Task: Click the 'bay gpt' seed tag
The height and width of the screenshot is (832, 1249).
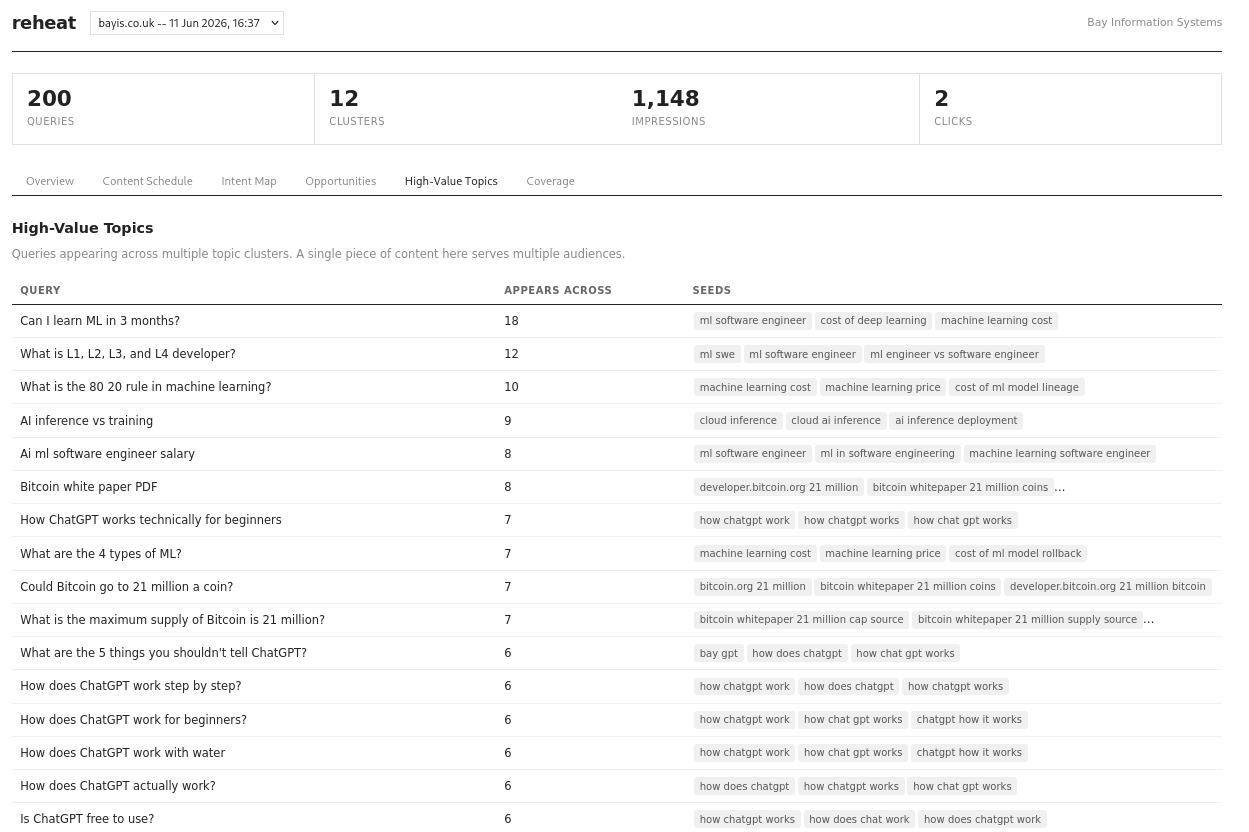Action: pos(718,653)
